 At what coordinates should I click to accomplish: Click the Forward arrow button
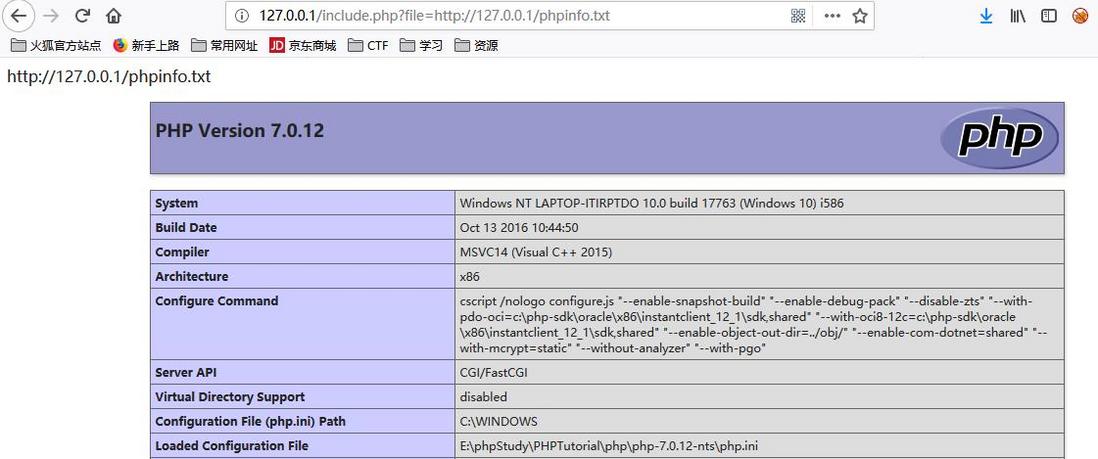pos(50,15)
